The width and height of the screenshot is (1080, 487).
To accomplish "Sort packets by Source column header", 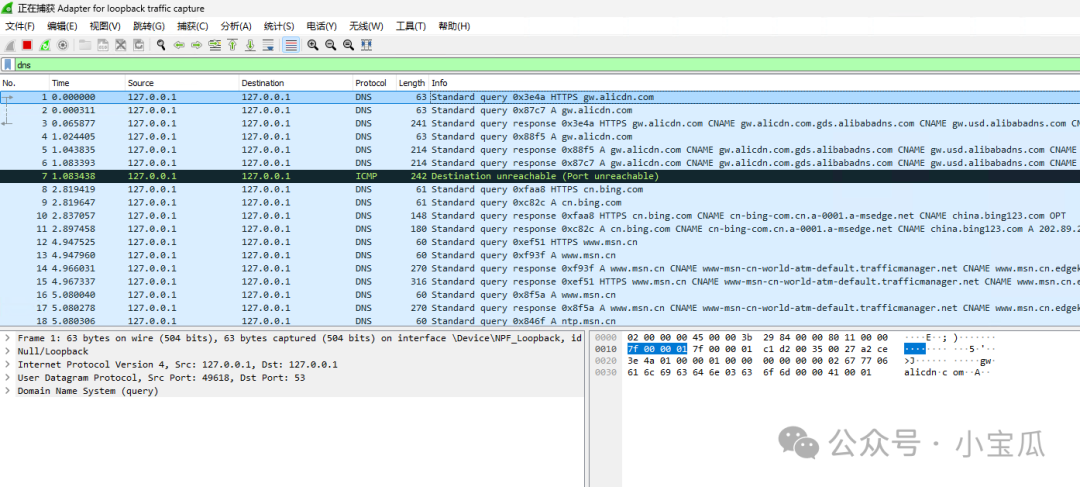I will [141, 83].
